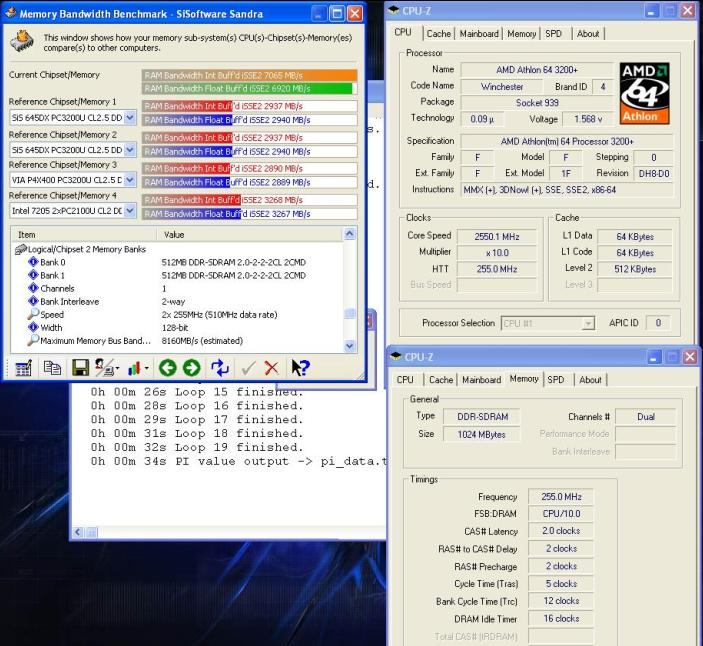Click the CAS# Latency 2.0 clocks field

point(561,531)
